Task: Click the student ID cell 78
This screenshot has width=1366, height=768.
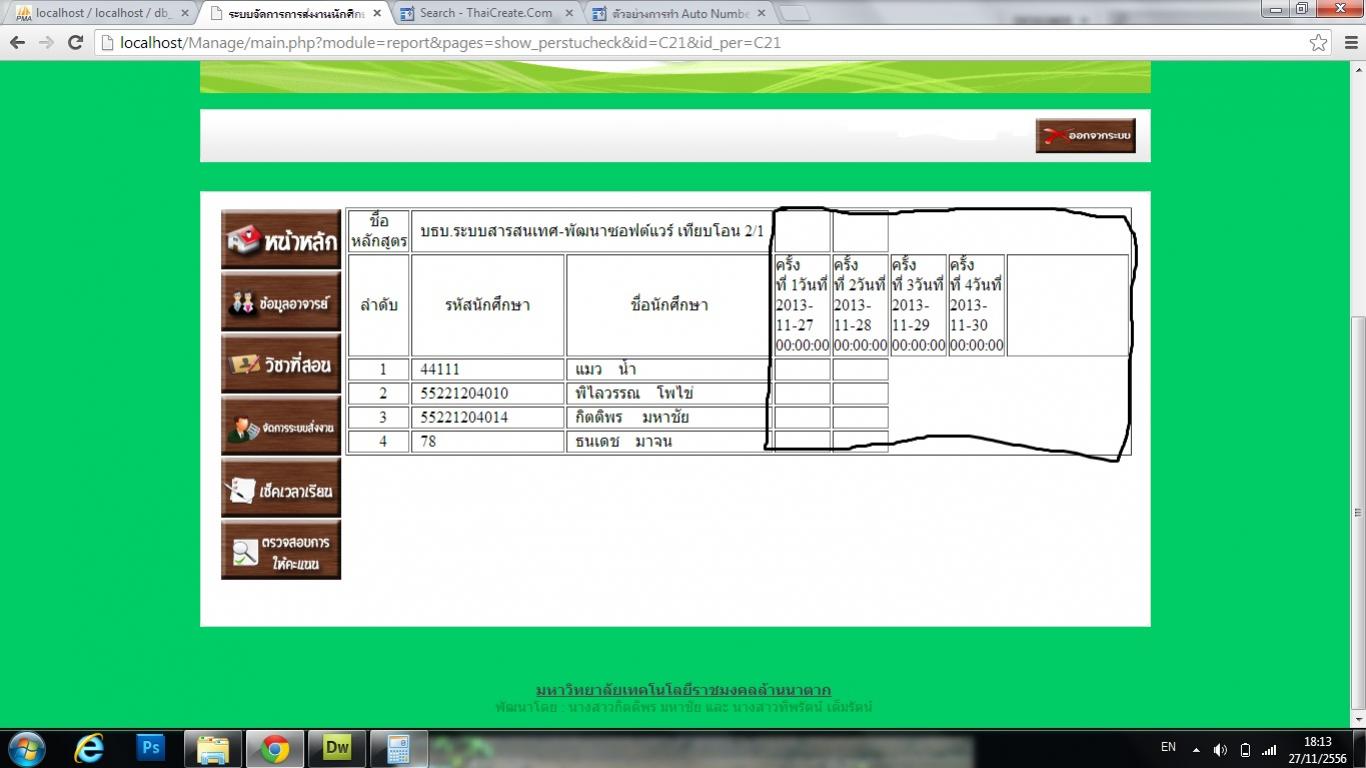Action: [x=488, y=441]
